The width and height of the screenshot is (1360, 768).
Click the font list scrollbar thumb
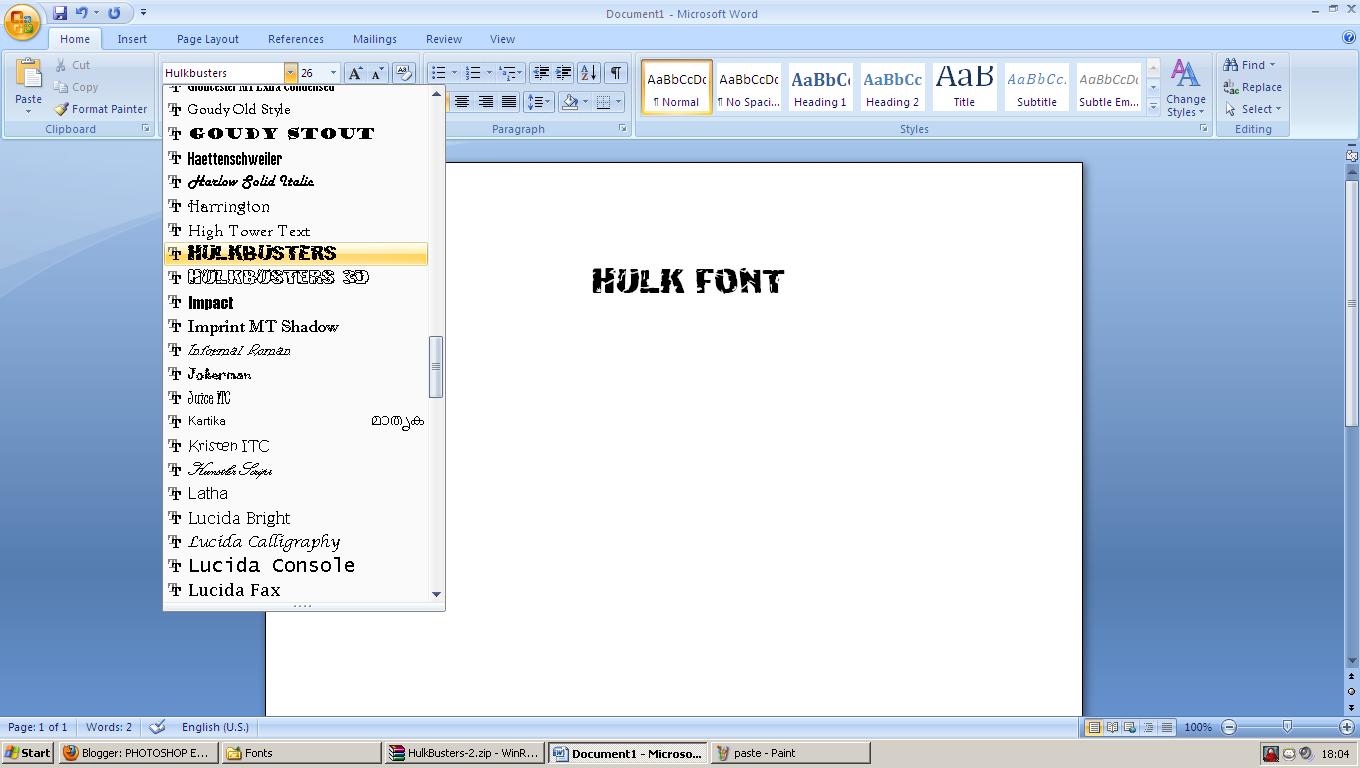click(x=436, y=367)
